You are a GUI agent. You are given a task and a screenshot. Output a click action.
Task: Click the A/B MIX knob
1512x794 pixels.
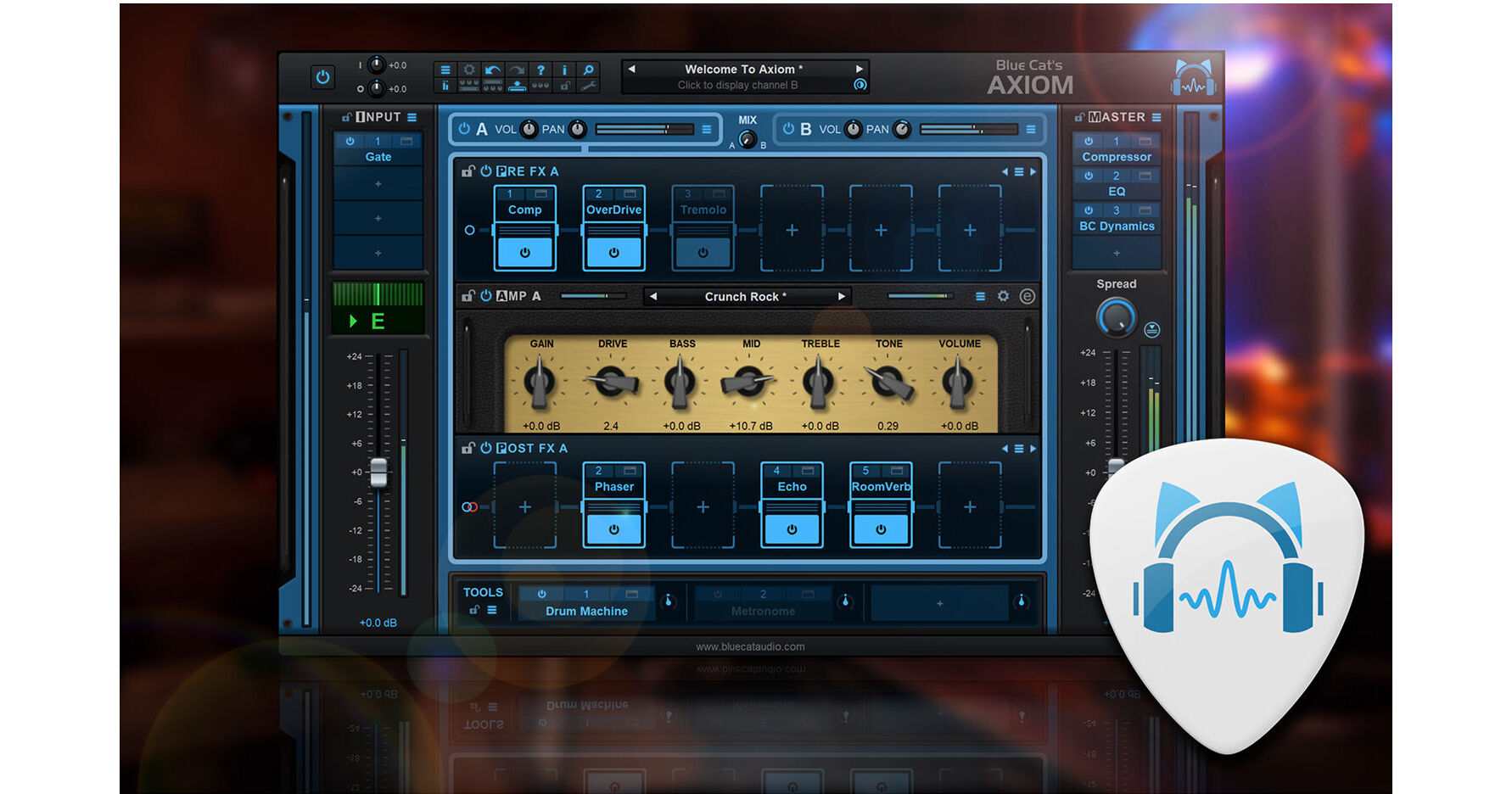(x=748, y=139)
